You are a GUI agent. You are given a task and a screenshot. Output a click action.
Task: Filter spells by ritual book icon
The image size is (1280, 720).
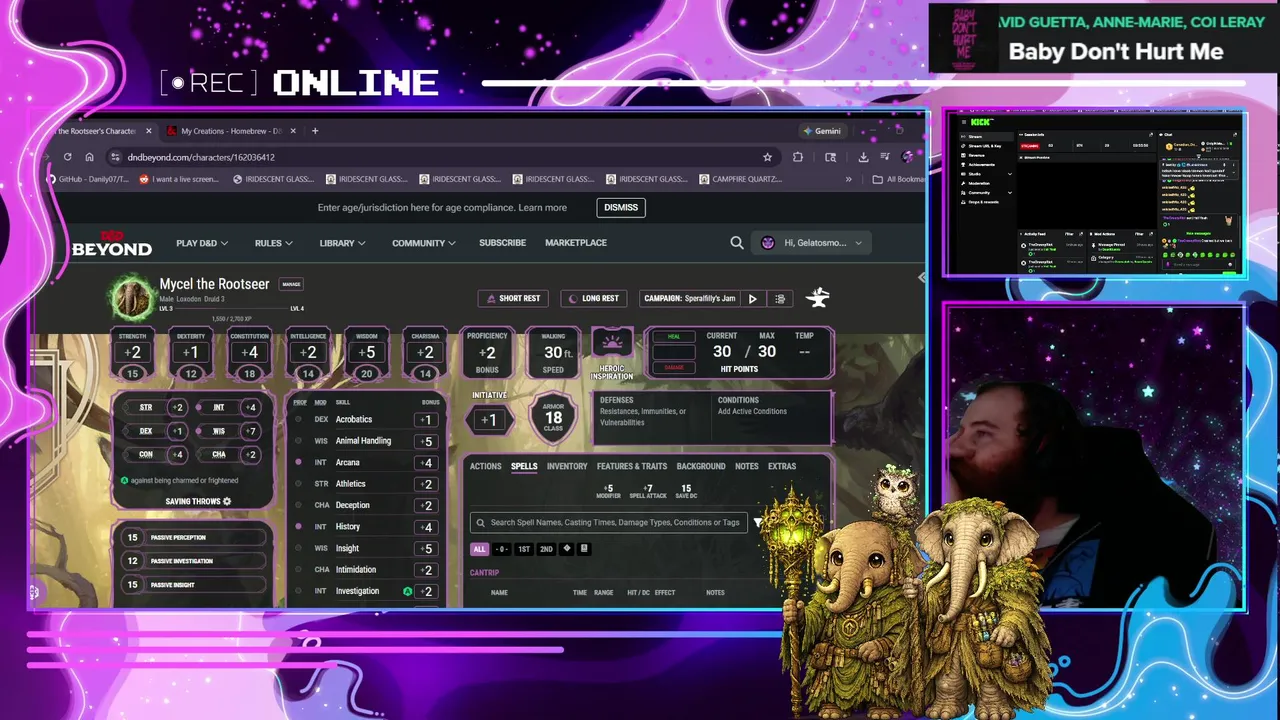pos(584,548)
